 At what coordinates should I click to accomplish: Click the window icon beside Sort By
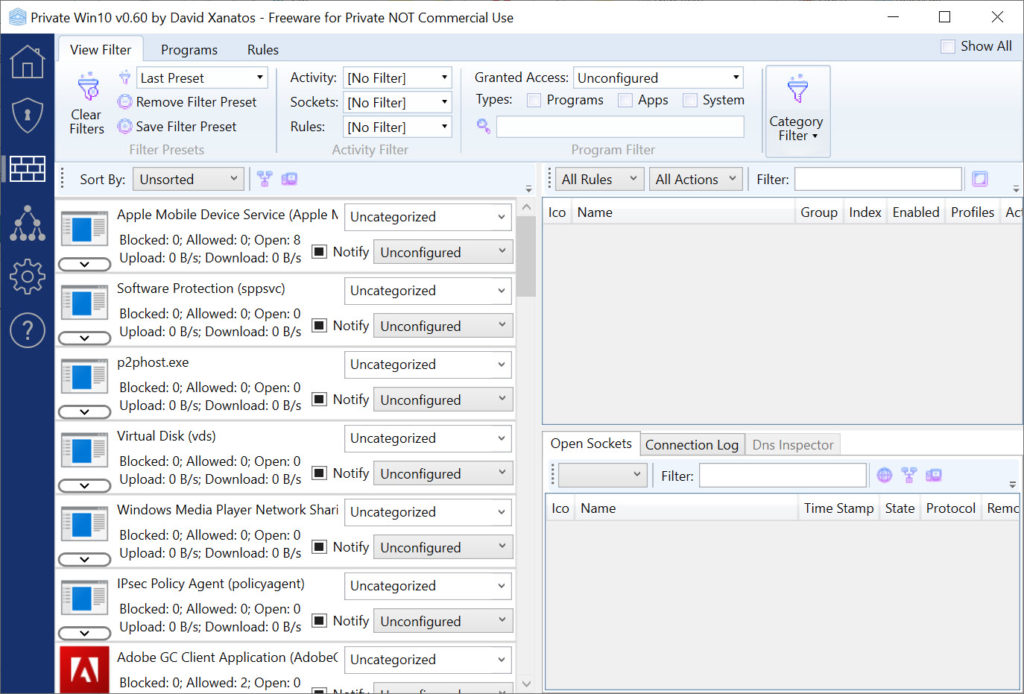289,179
